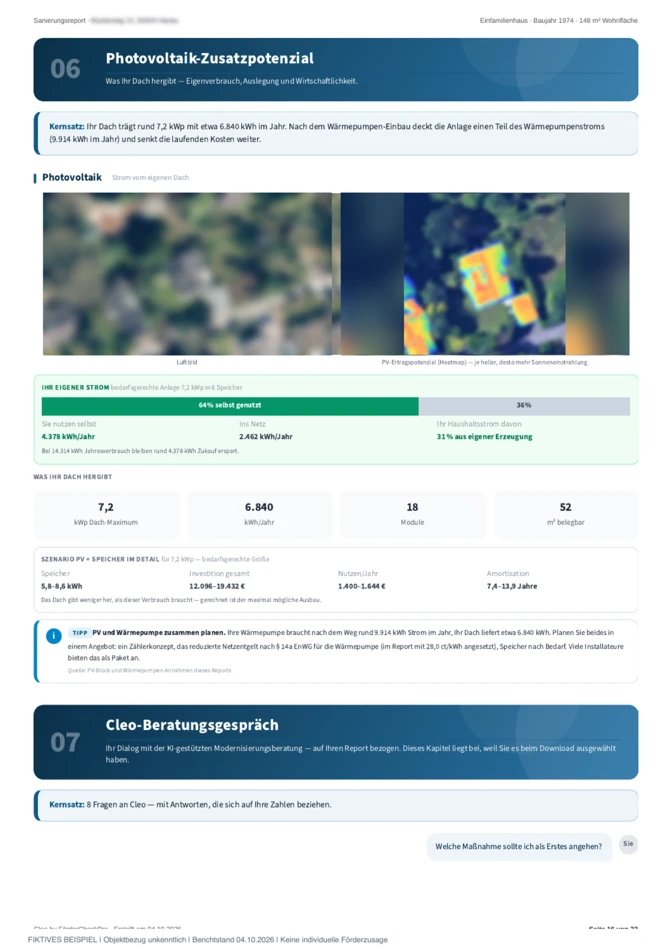Click the 'Photovoltaik' subsection title
This screenshot has width=672, height=950.
click(x=72, y=178)
